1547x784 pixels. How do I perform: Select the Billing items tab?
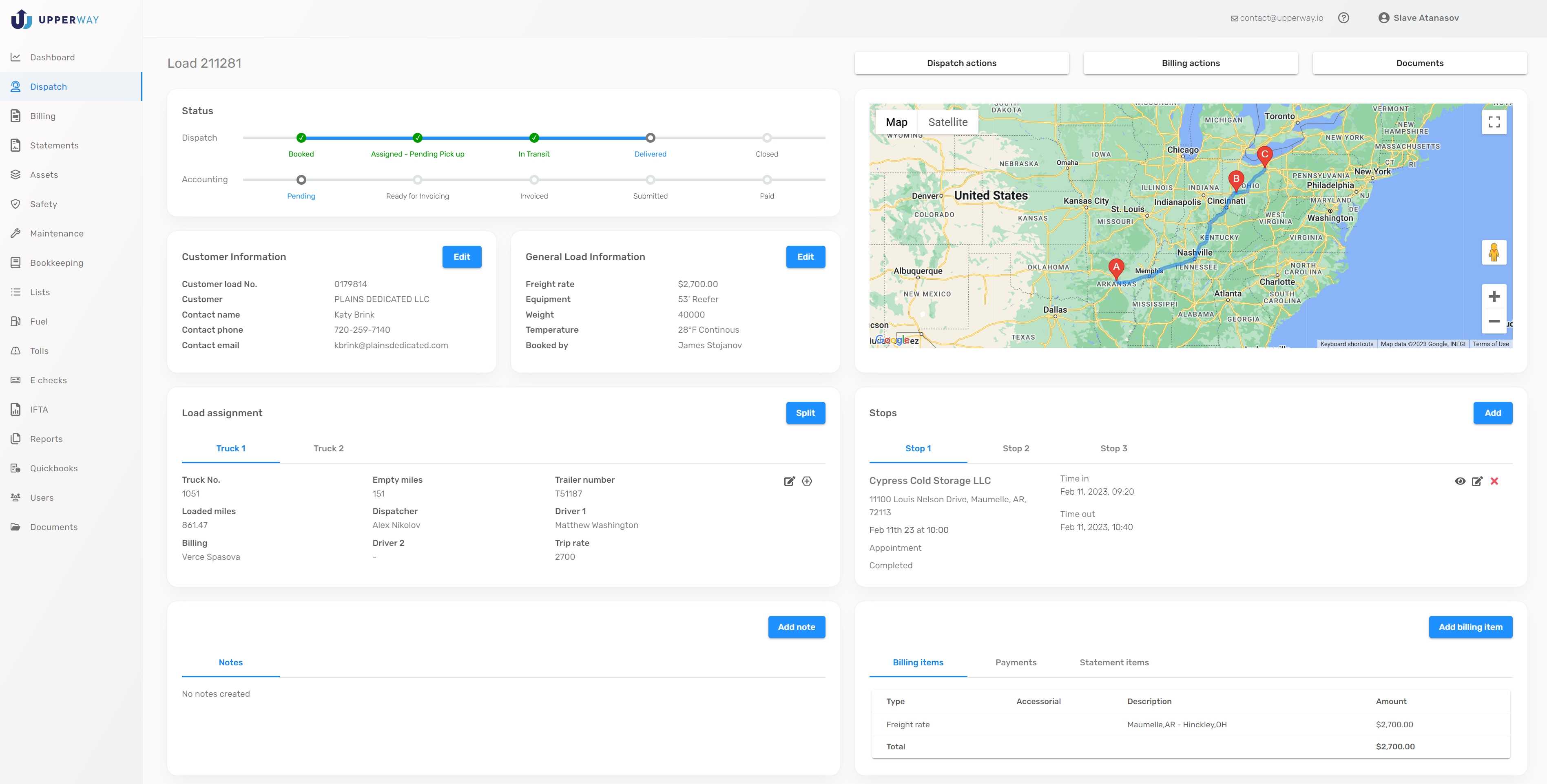pos(918,662)
